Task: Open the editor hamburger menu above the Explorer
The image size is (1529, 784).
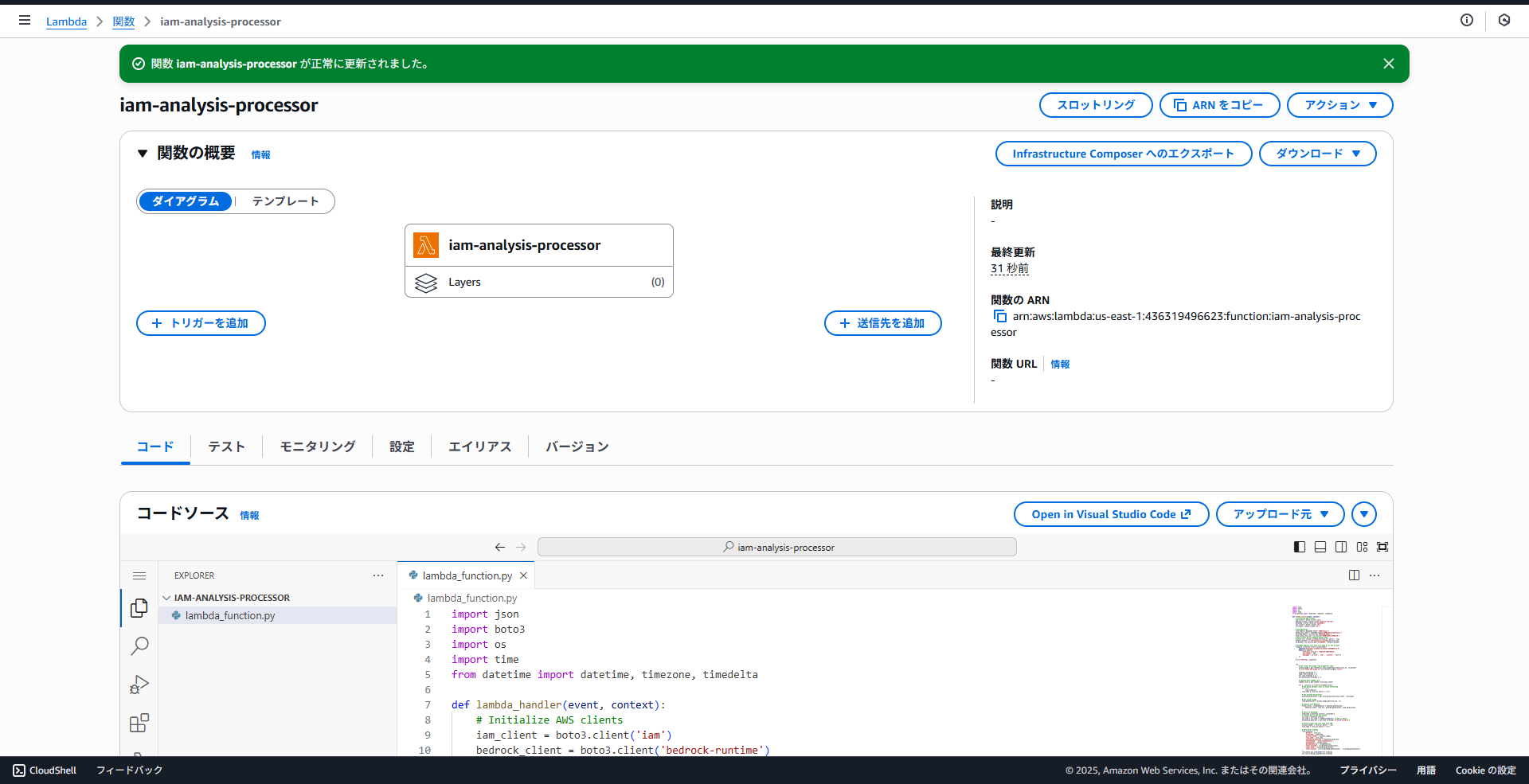Action: pos(139,575)
